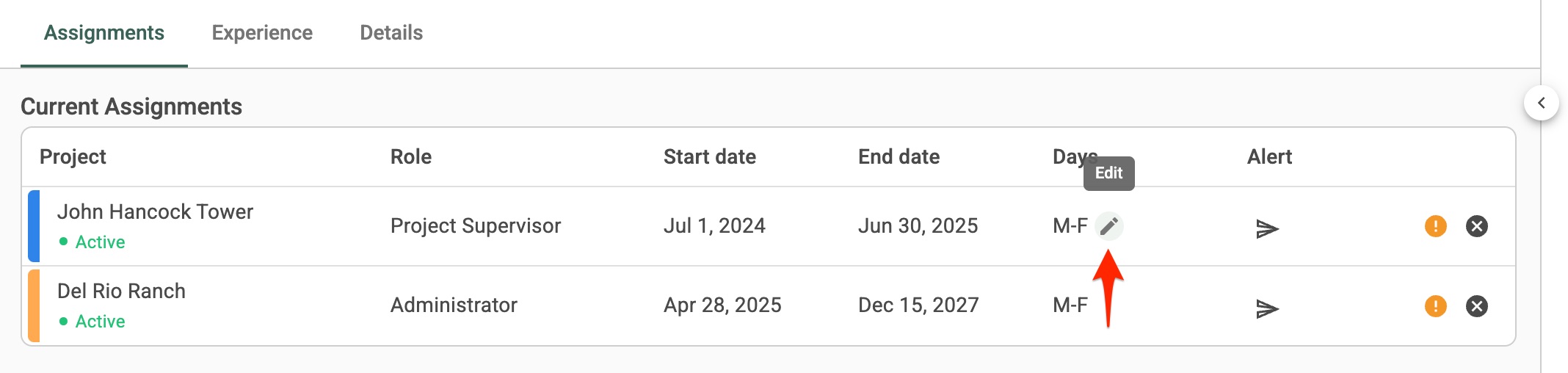Send alert for John Hancock Tower assignment
The image size is (1568, 373).
tap(1267, 229)
